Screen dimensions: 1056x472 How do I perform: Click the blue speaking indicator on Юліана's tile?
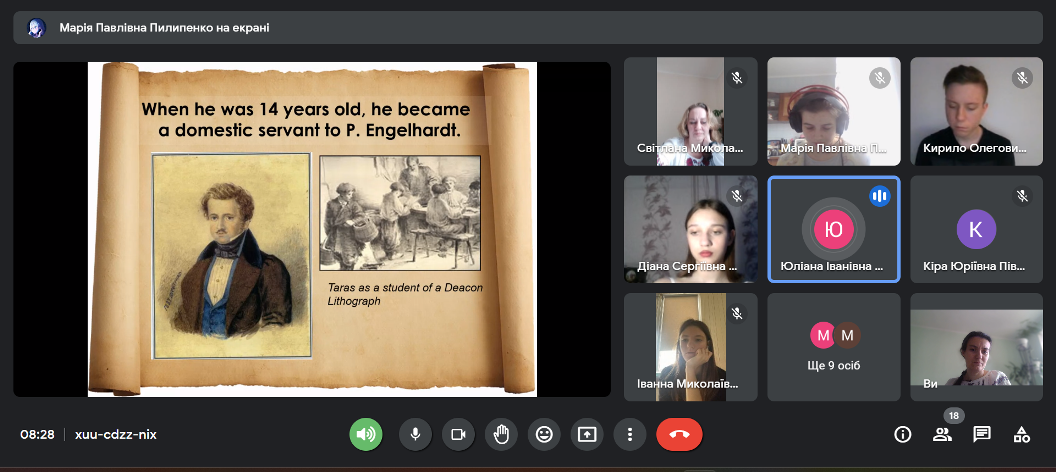(880, 196)
